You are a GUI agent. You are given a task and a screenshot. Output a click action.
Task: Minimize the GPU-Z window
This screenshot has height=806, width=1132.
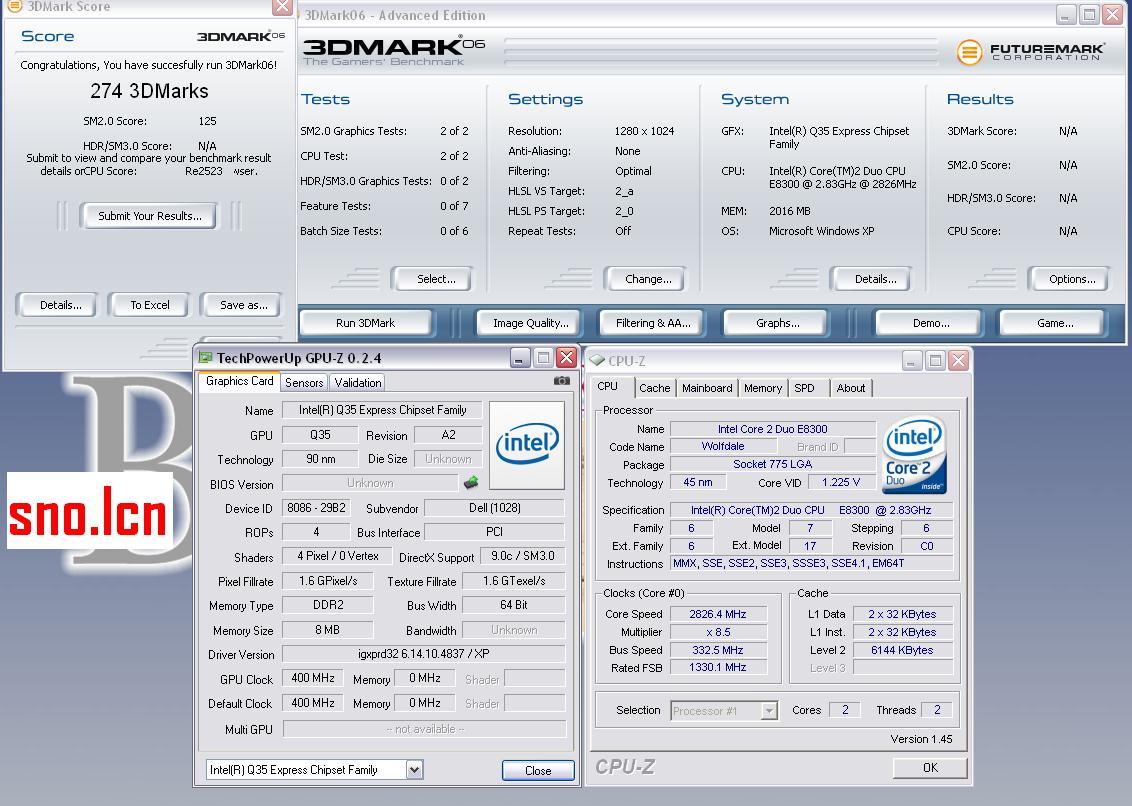click(520, 358)
